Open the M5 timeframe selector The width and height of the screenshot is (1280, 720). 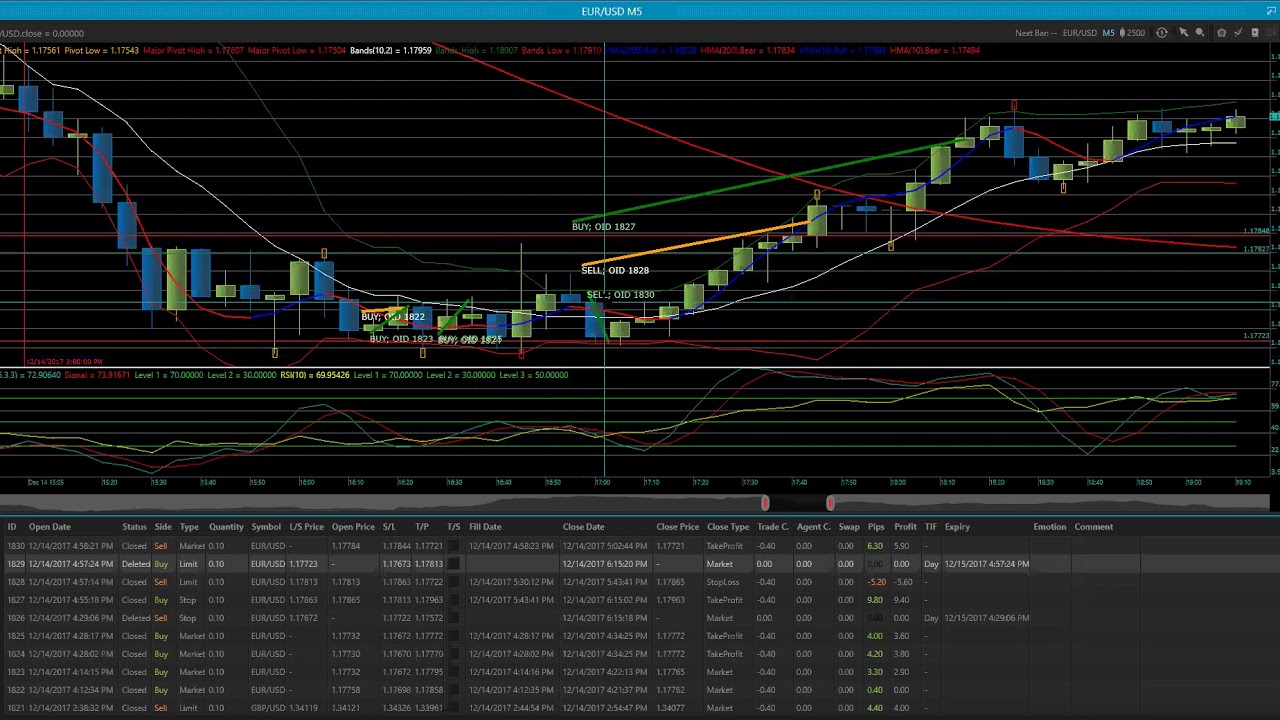click(1108, 33)
